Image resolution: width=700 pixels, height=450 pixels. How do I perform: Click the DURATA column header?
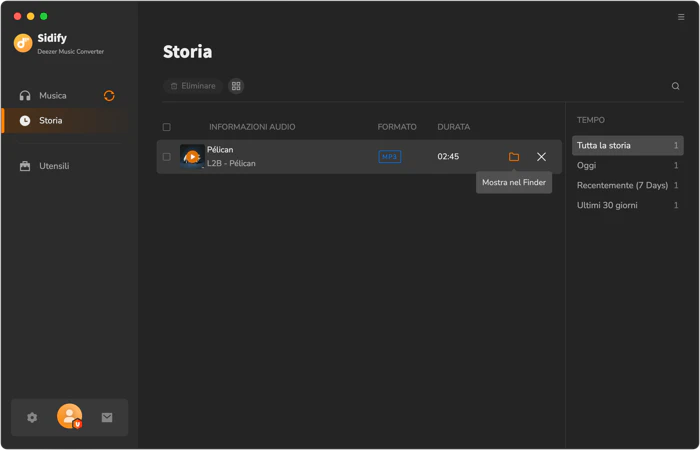coord(454,127)
